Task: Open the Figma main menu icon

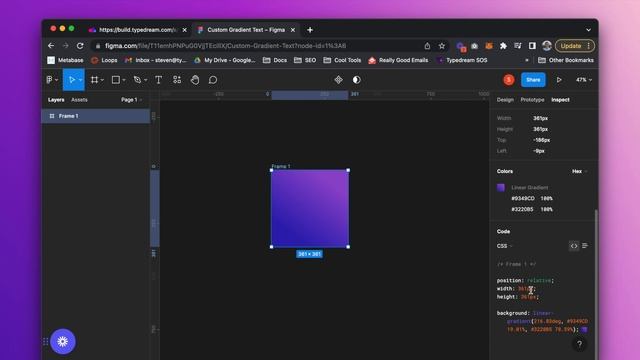Action: pyautogui.click(x=49, y=80)
